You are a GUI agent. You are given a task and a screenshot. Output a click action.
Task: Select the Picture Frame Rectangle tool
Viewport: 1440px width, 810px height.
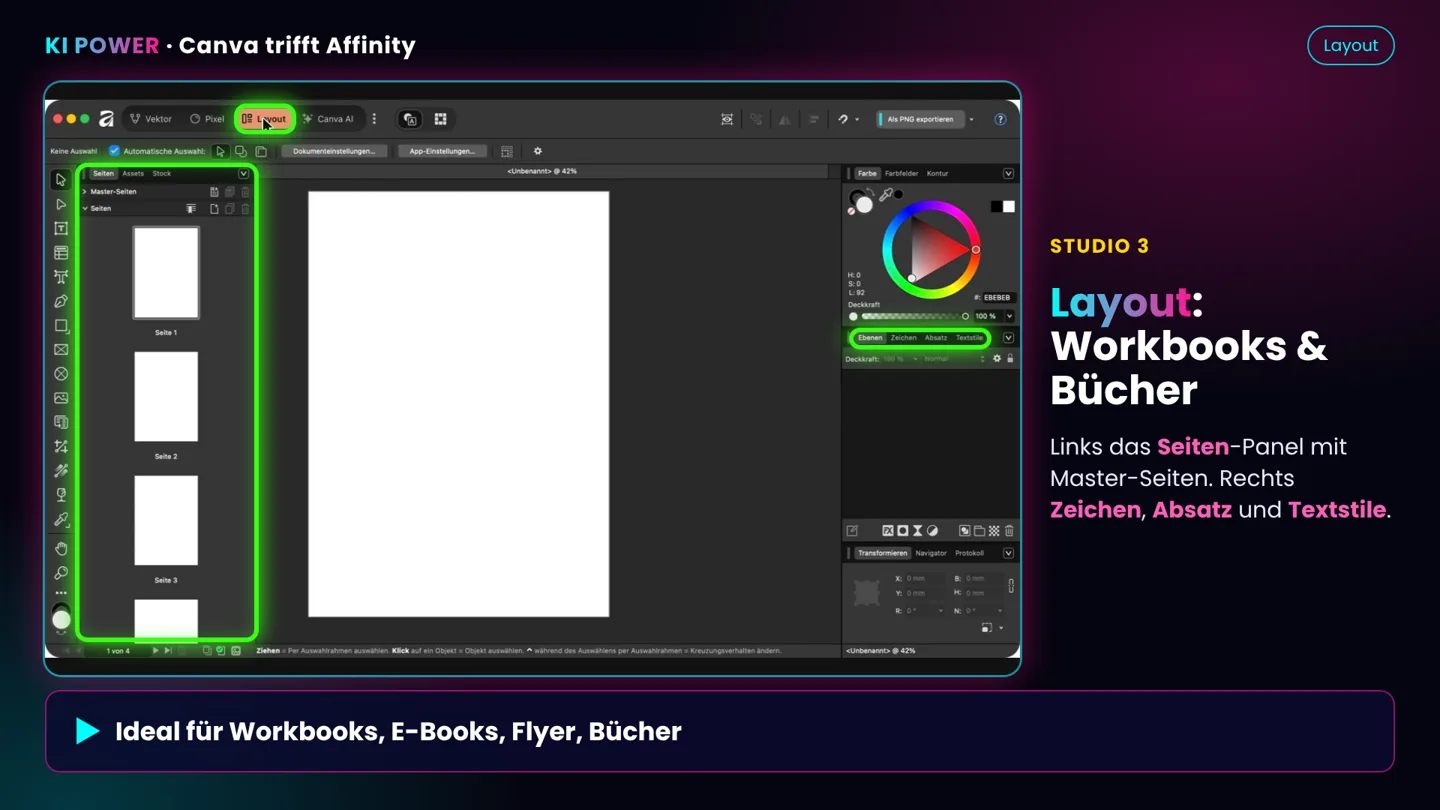pos(61,350)
